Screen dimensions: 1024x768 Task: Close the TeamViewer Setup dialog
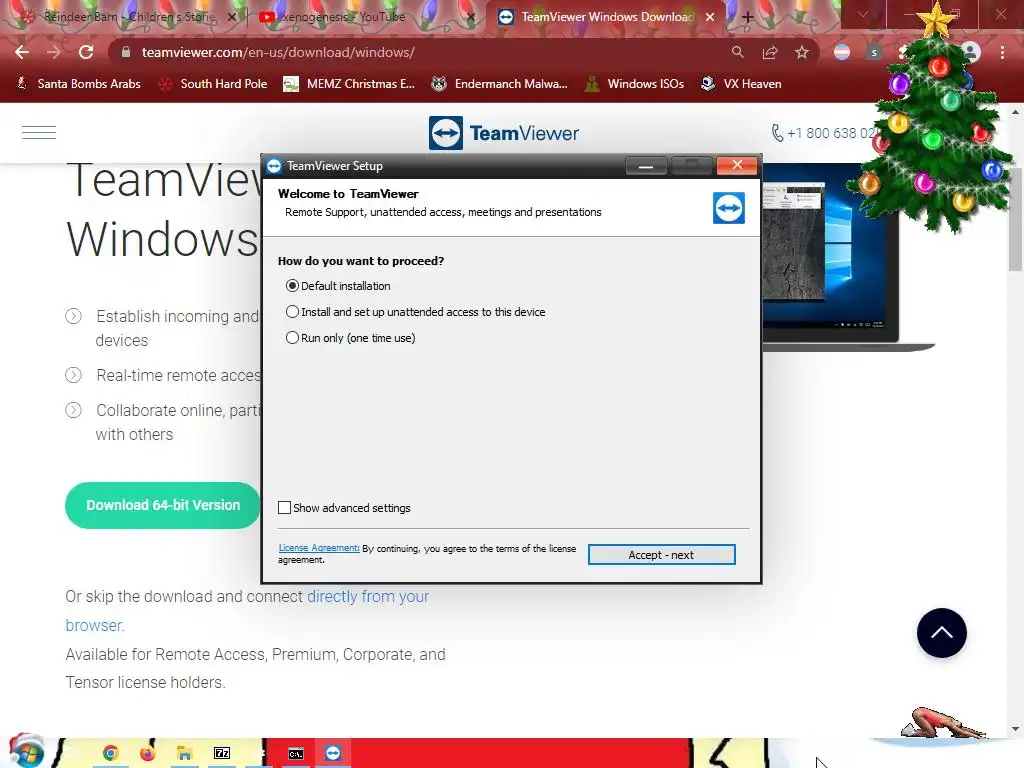tap(737, 165)
